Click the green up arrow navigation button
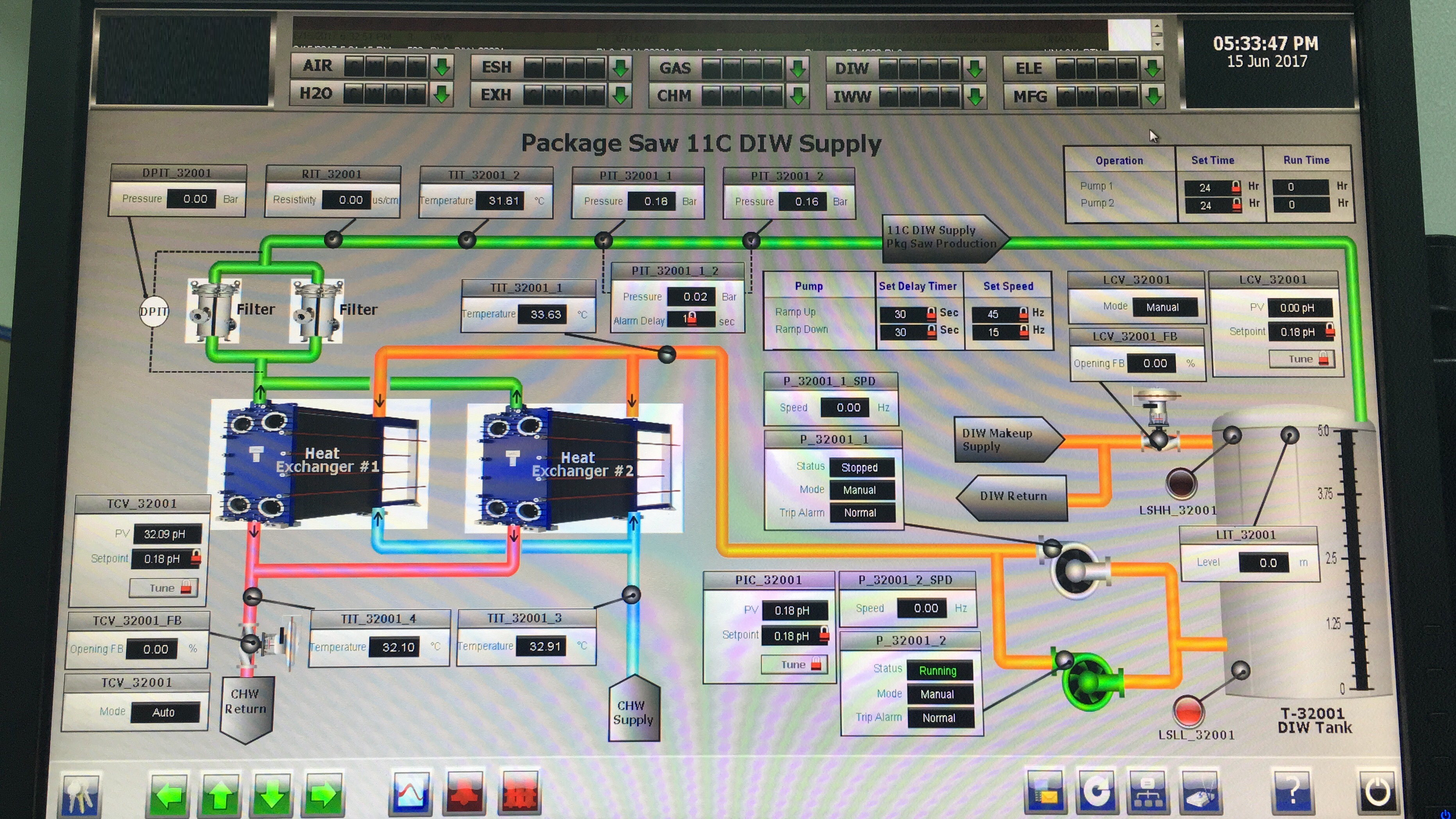Viewport: 1456px width, 819px height. point(221,795)
